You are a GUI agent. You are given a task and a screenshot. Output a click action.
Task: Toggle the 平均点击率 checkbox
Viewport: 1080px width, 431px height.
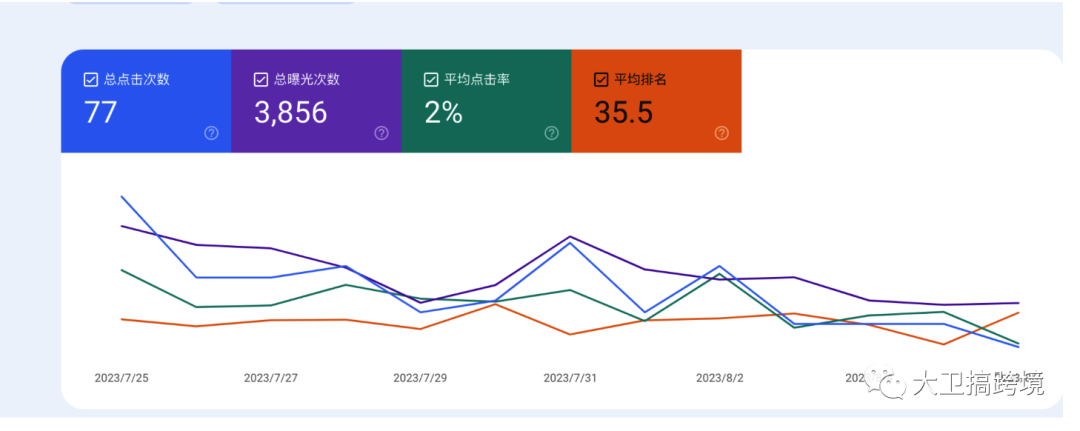pos(430,80)
